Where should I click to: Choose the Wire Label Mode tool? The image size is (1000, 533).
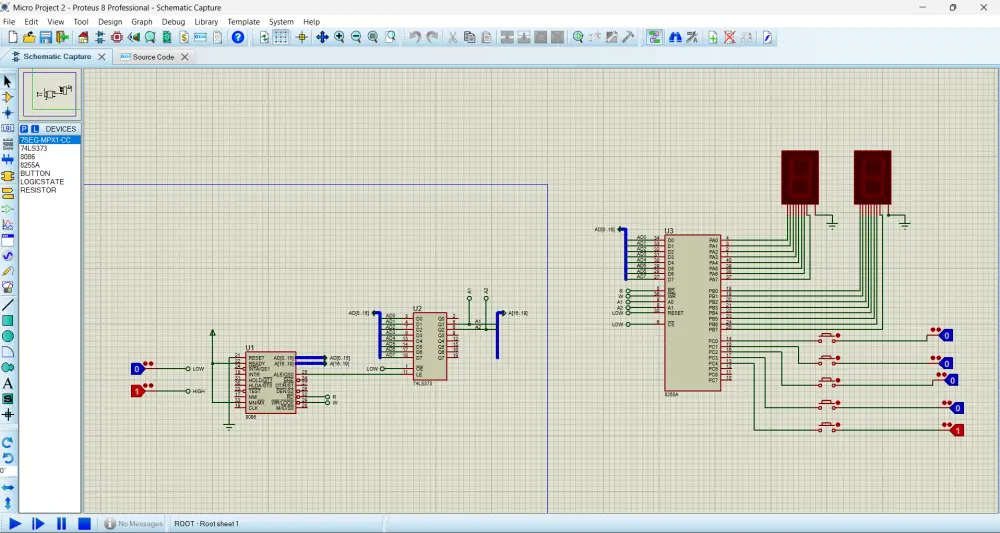[x=8, y=128]
